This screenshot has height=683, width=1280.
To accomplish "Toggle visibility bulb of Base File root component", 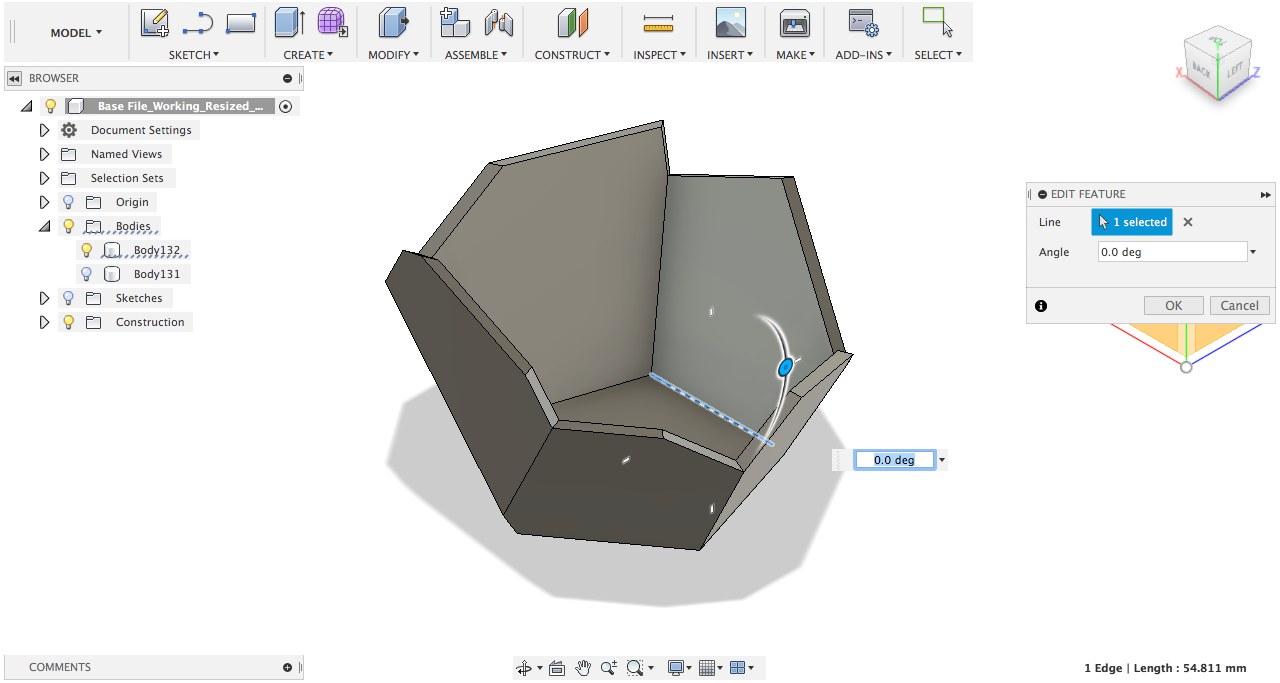I will (51, 106).
